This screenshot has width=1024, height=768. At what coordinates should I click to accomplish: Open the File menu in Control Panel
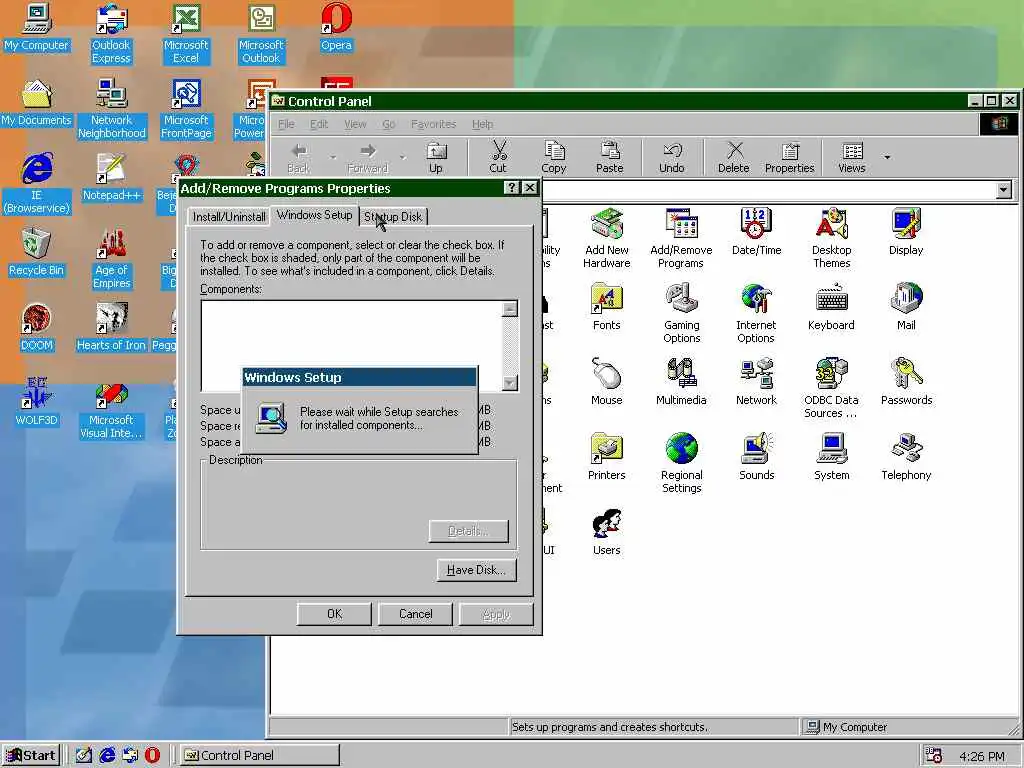(x=286, y=124)
